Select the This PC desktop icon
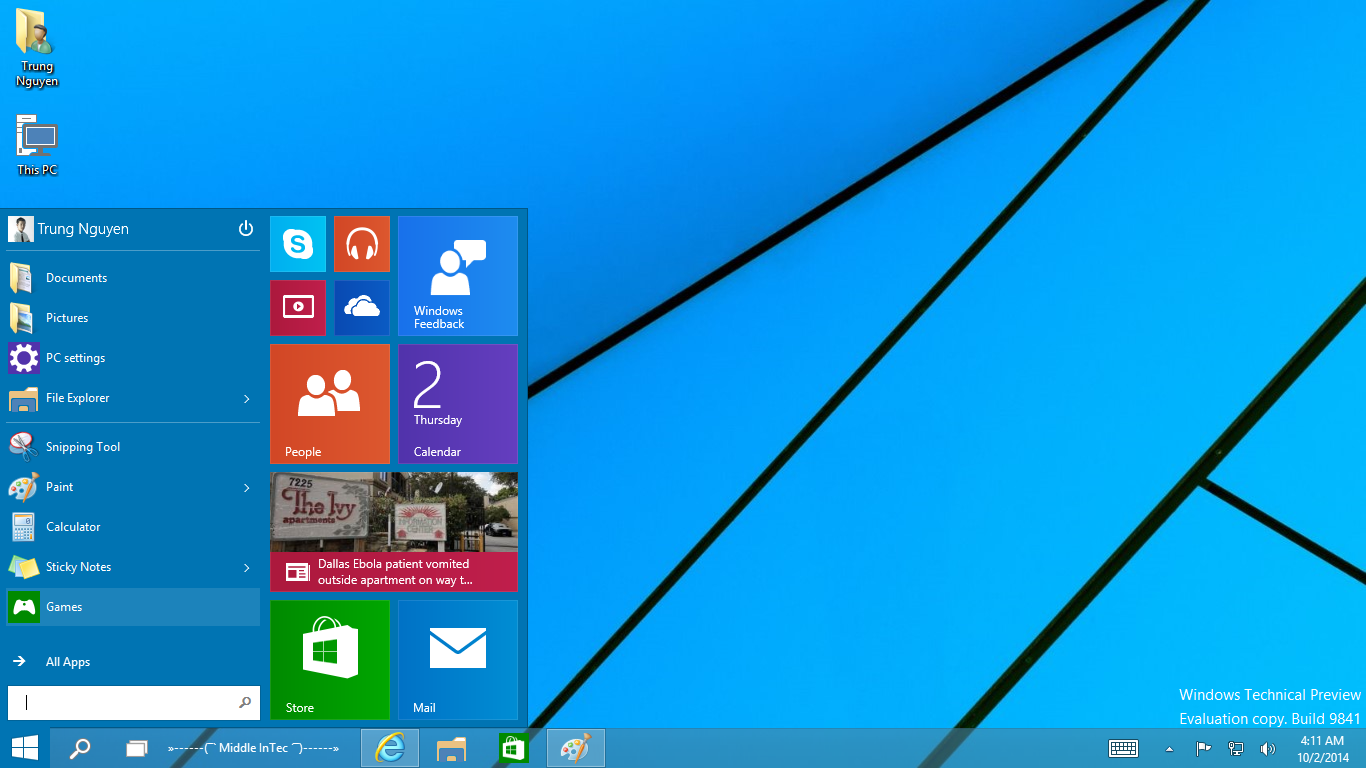 [x=37, y=145]
